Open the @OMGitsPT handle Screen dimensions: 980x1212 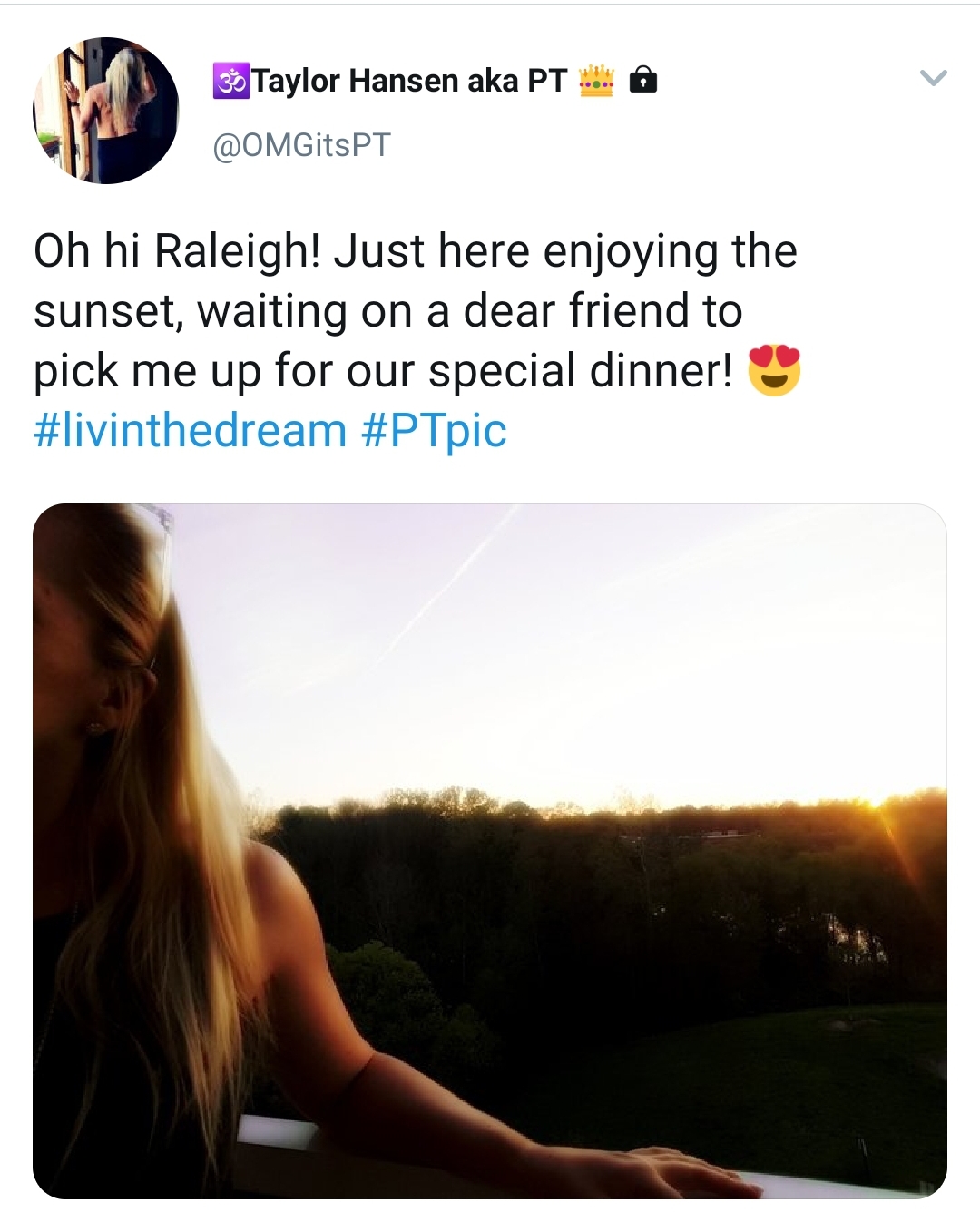point(301,145)
